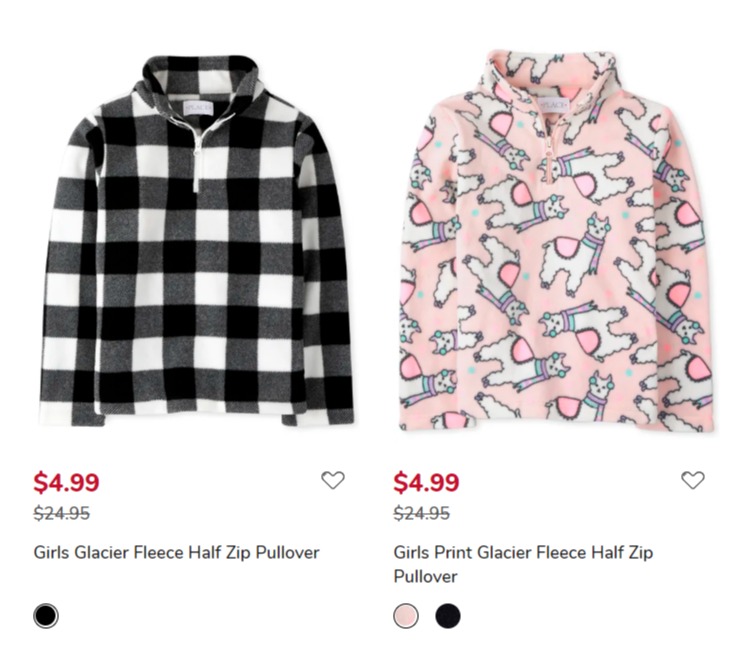
Task: Click the PLACE collar tag on plaid pullover
Action: (x=199, y=108)
